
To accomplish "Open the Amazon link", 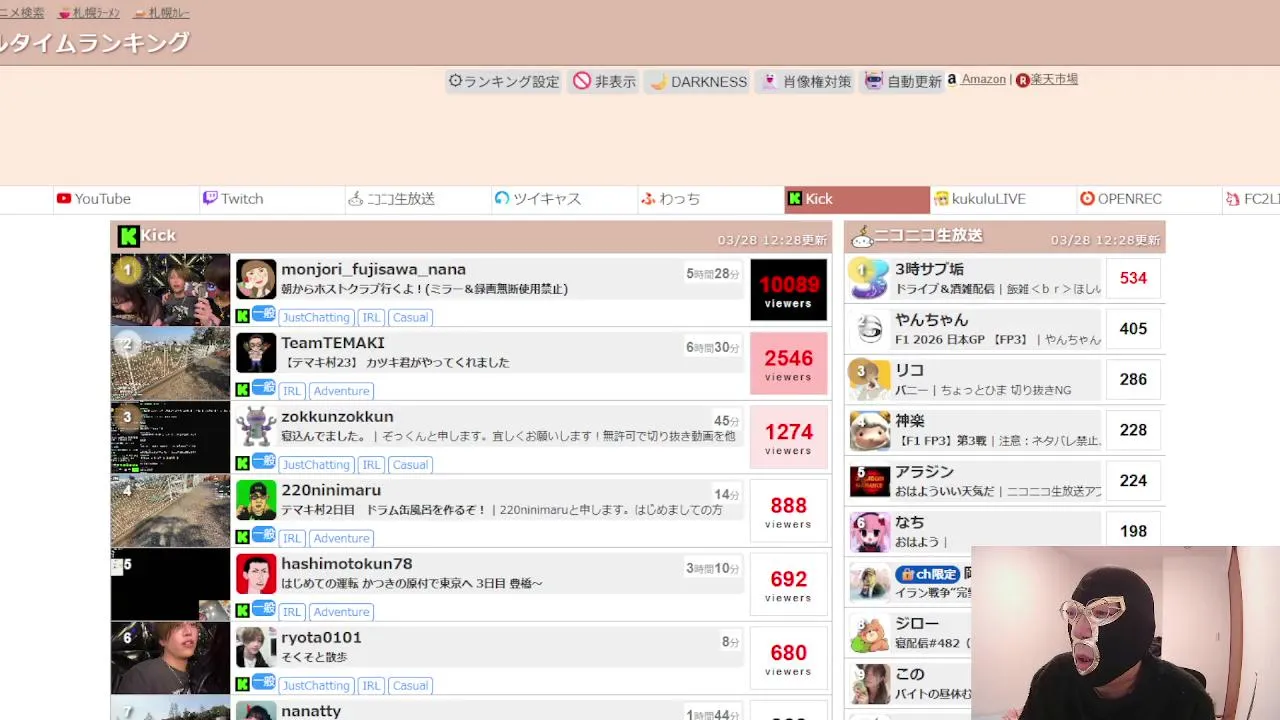I will coord(983,79).
